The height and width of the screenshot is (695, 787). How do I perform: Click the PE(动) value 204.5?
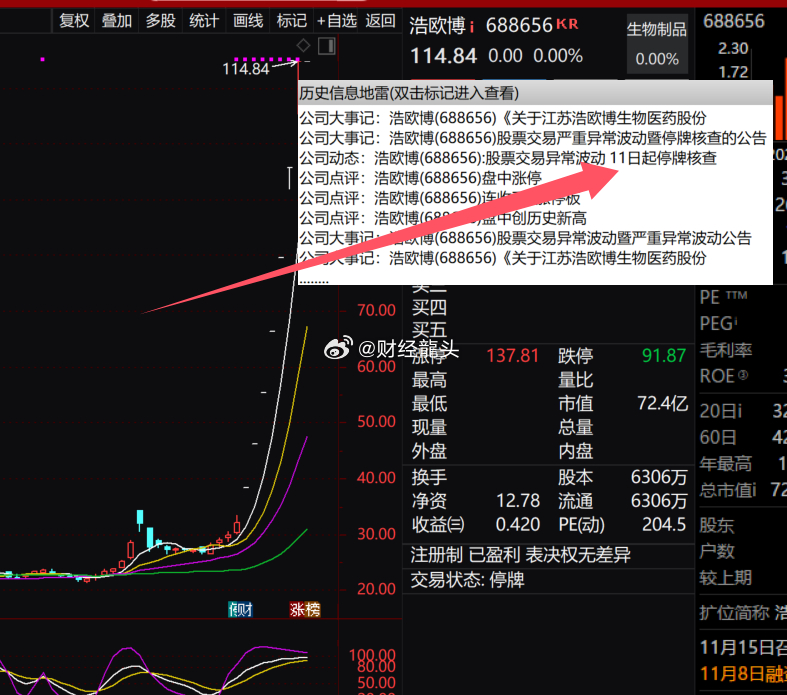click(664, 525)
